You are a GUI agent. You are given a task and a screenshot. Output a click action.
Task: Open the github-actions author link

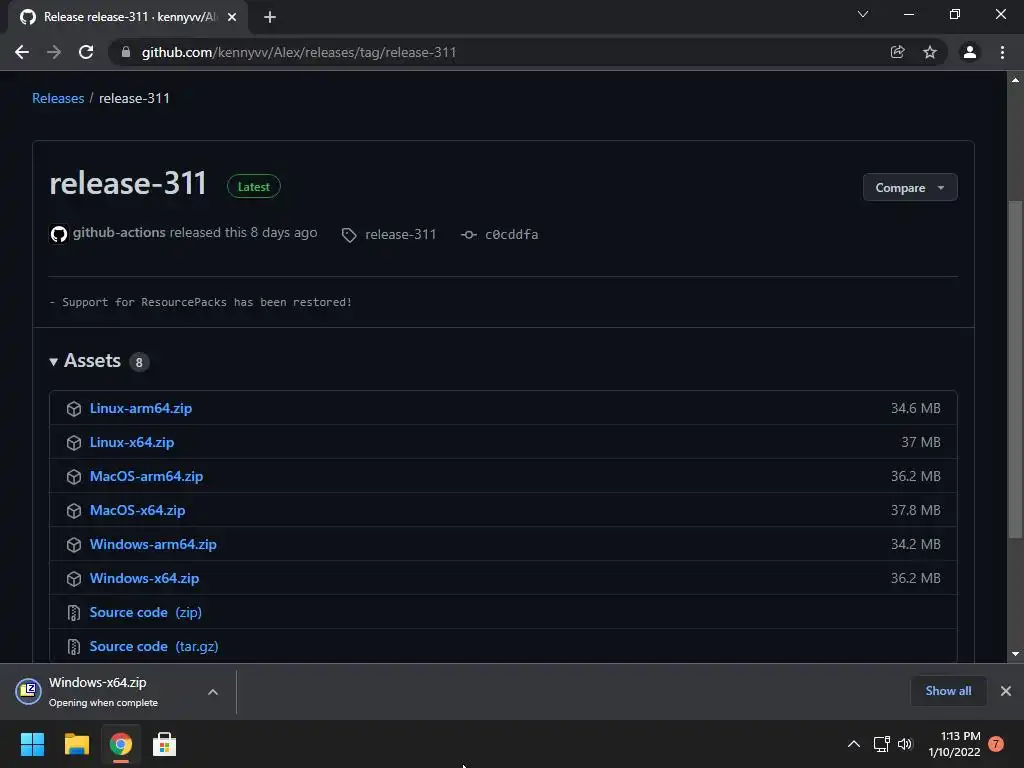[119, 232]
